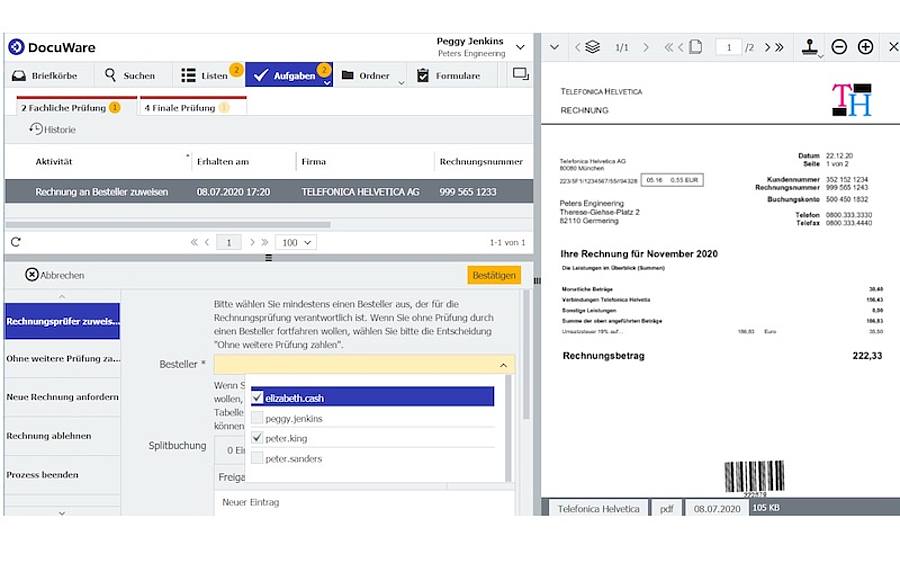Open the viewer toolbar collapse chevron
The width and height of the screenshot is (900, 563).
[x=554, y=47]
